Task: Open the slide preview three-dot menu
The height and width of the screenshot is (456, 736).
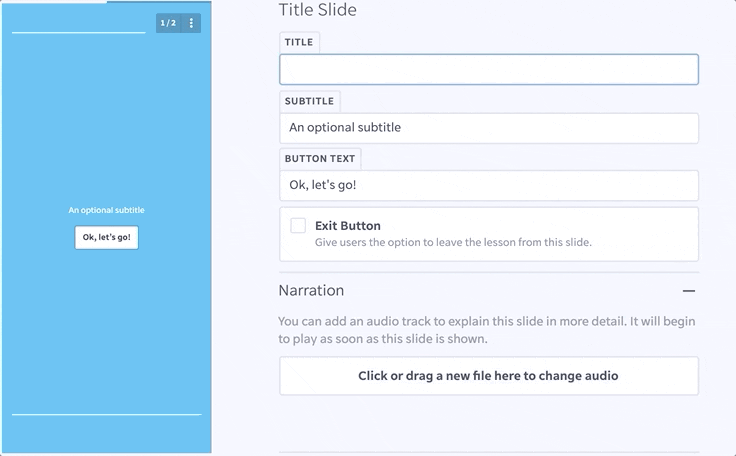Action: (x=191, y=23)
